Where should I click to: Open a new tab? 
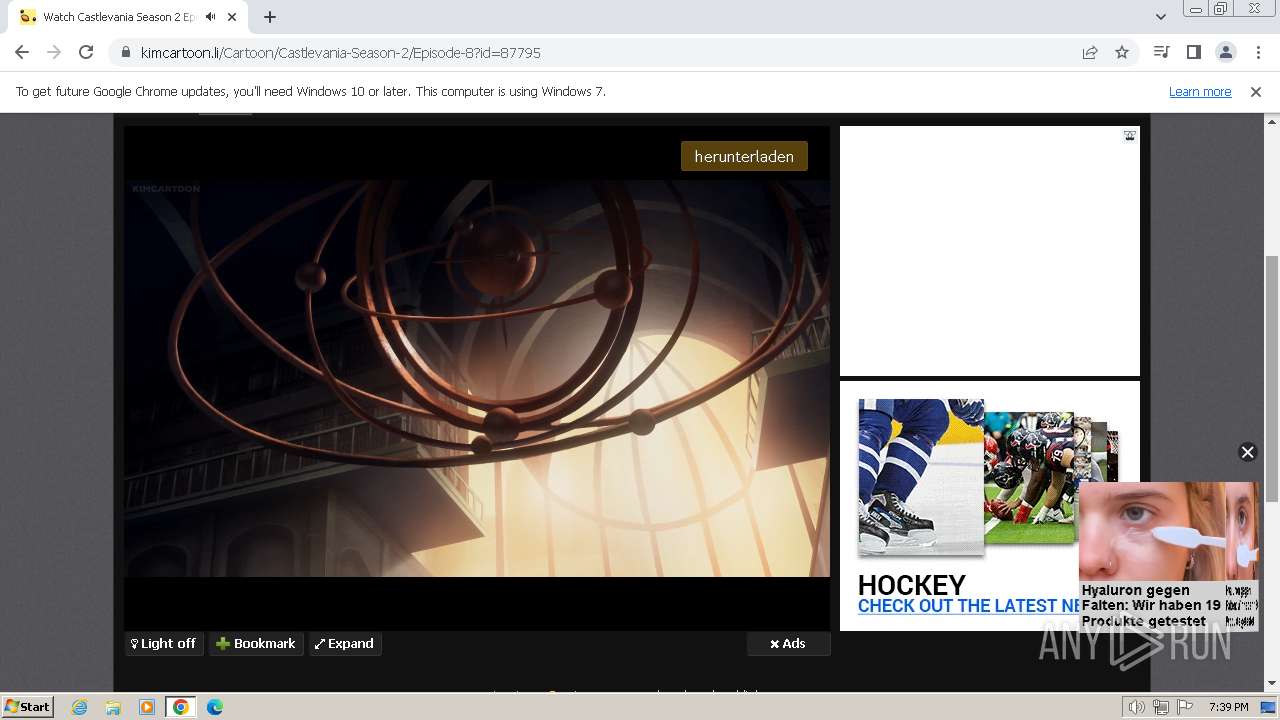point(270,17)
